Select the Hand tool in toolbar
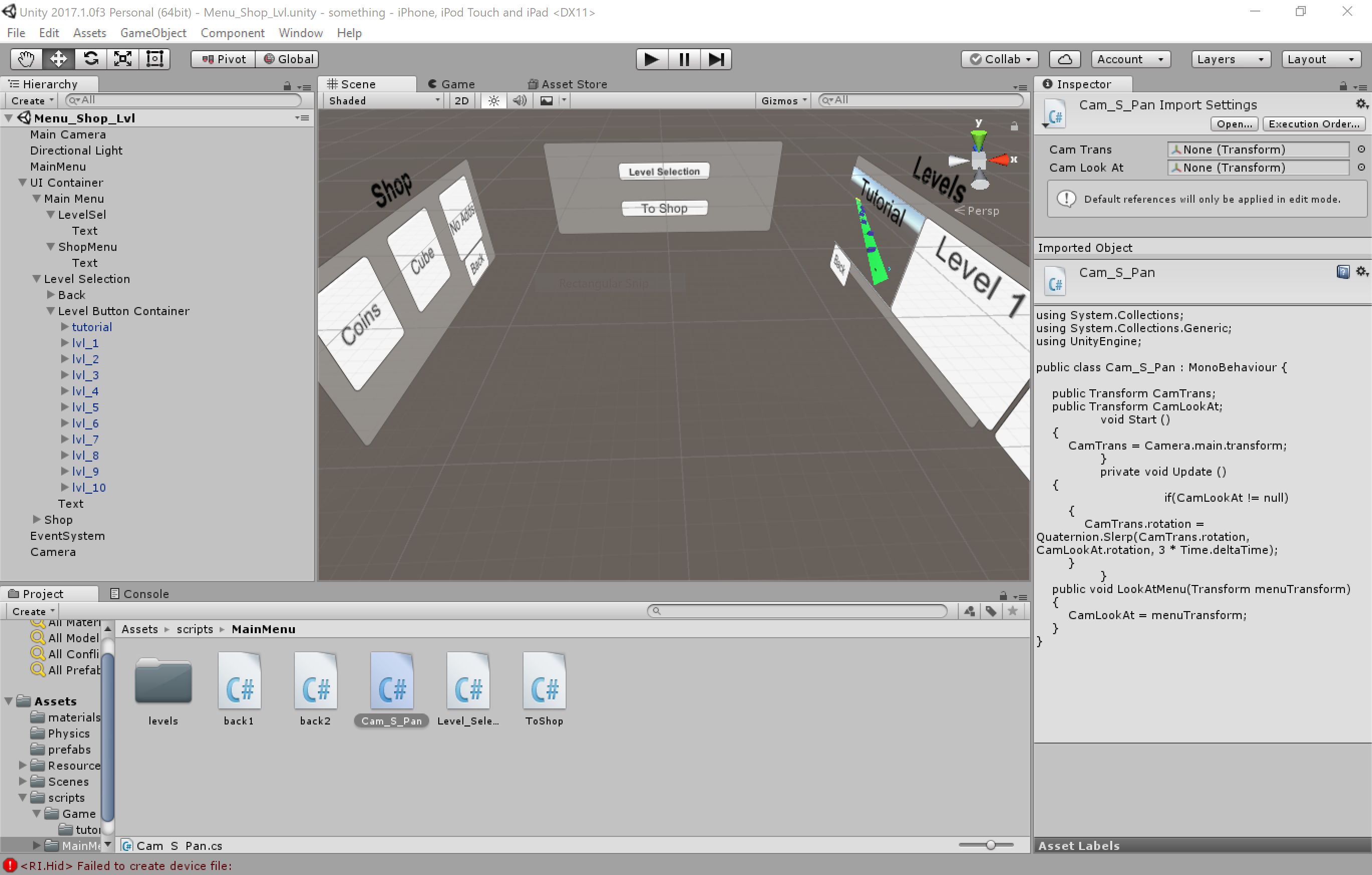 tap(26, 59)
